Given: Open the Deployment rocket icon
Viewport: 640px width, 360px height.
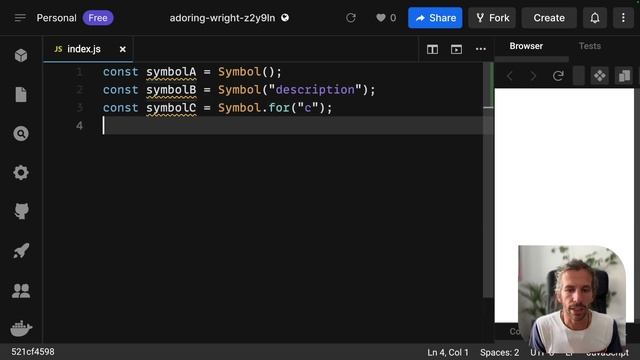Looking at the screenshot, I should (x=21, y=251).
